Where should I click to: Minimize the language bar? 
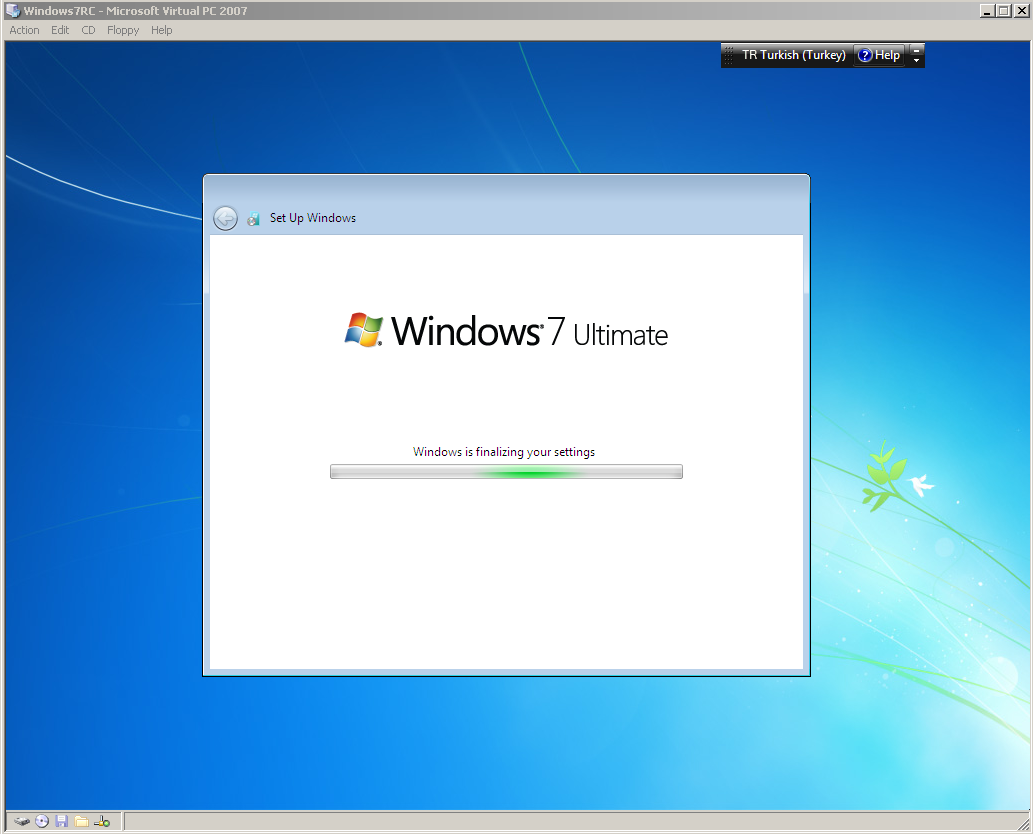[916, 50]
